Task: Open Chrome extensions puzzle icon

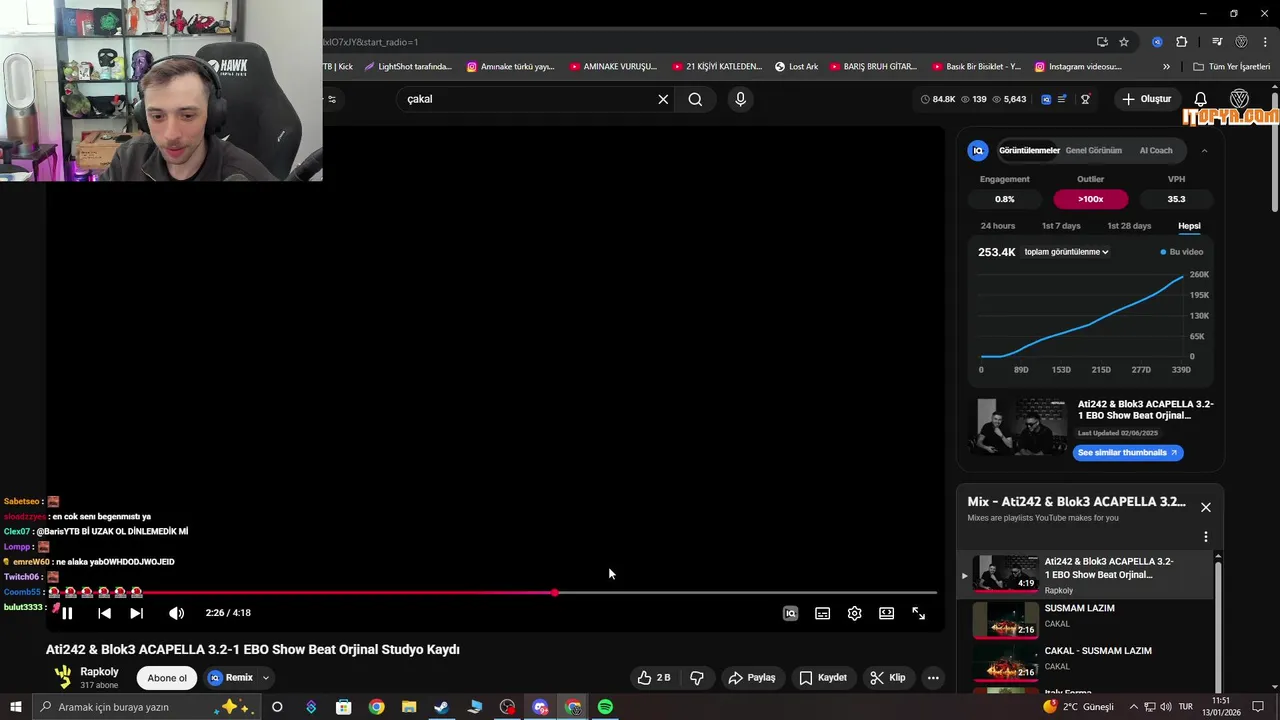Action: click(x=1182, y=42)
